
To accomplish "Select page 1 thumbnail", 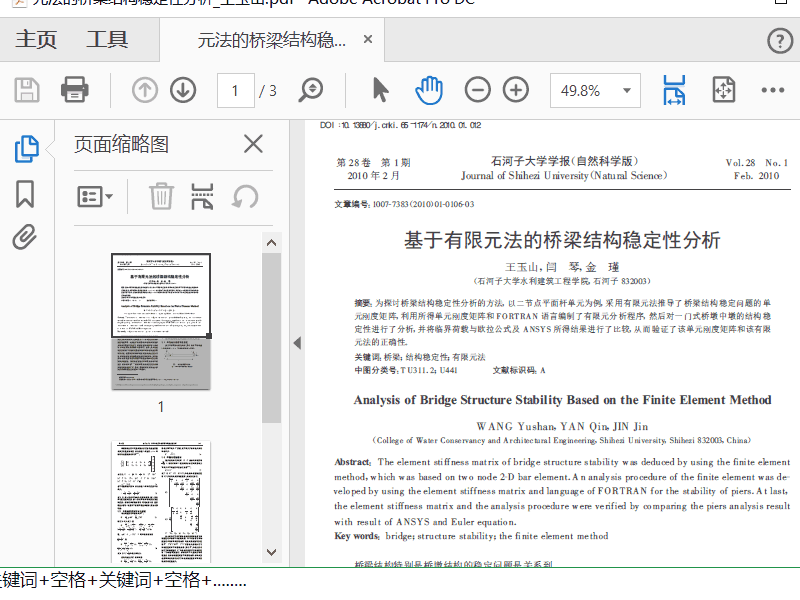I will click(161, 321).
